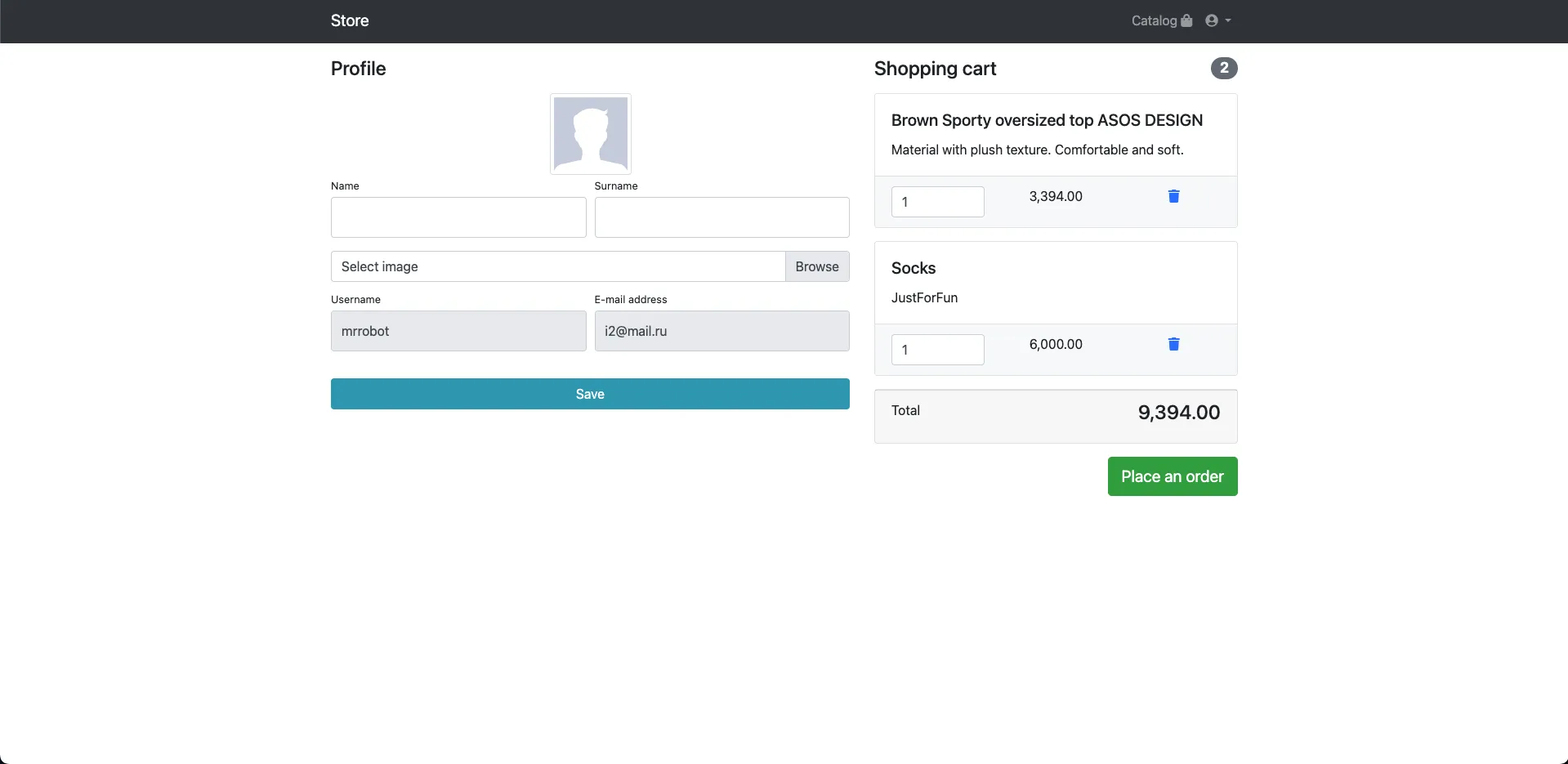The image size is (1568, 764).
Task: Click the Select image file field
Action: pyautogui.click(x=558, y=266)
